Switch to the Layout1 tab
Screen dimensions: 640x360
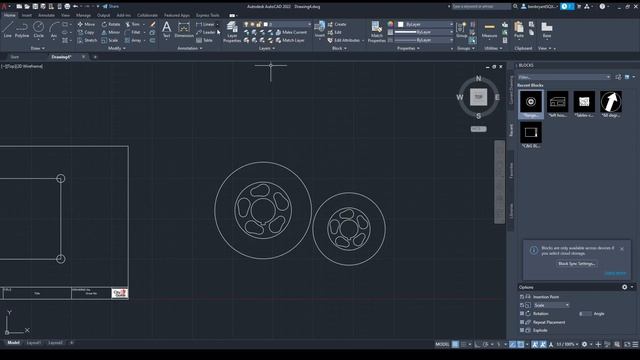[33, 343]
